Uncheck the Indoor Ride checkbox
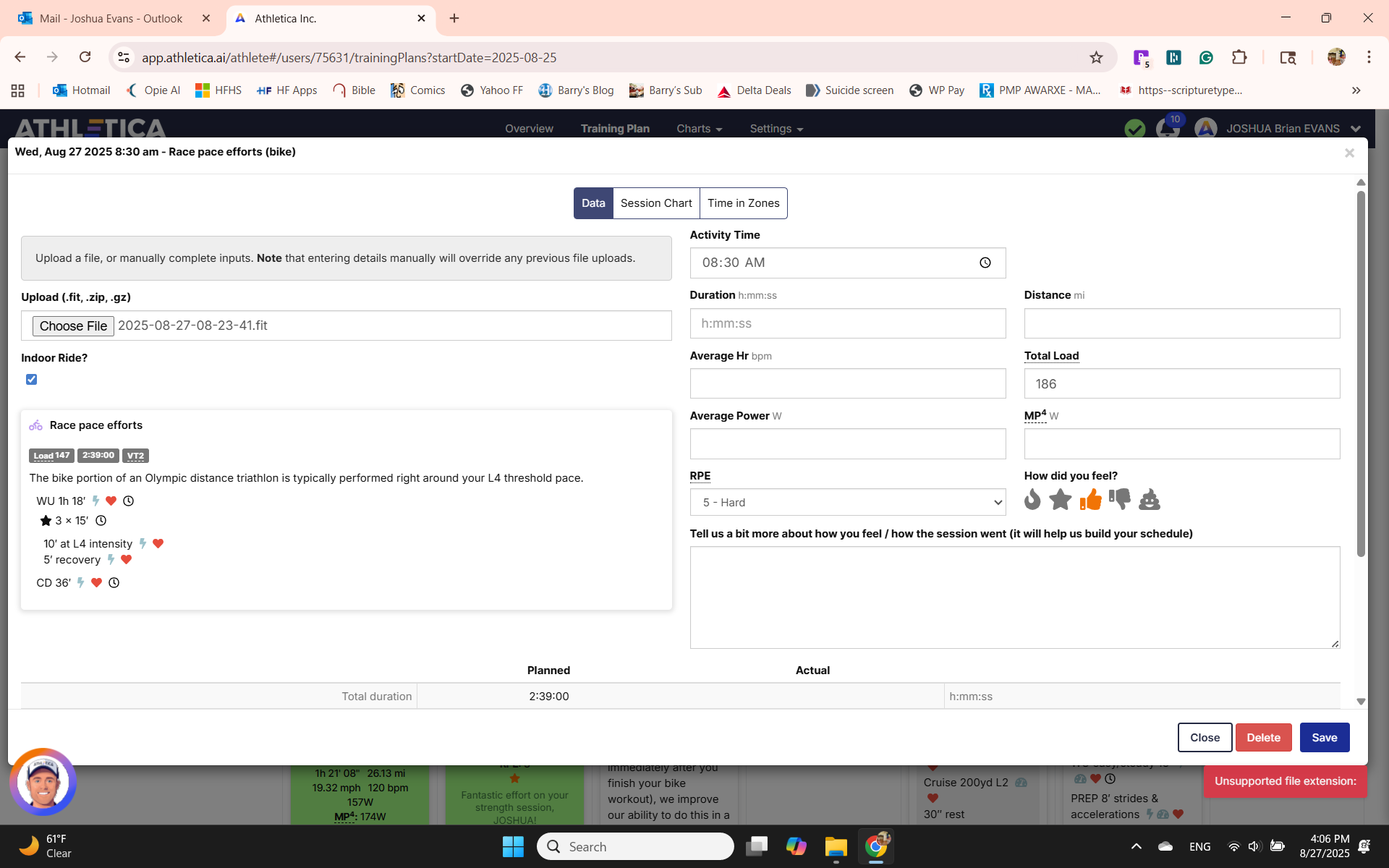The width and height of the screenshot is (1389, 868). pos(31,379)
